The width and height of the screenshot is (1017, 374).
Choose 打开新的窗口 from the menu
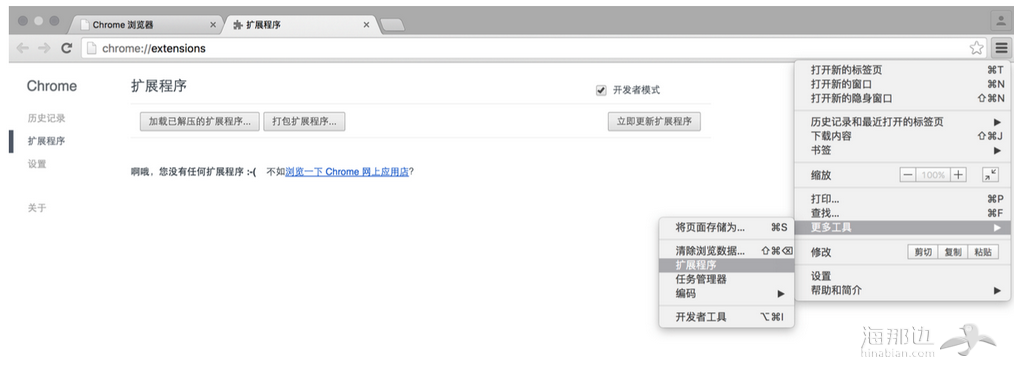[x=903, y=84]
